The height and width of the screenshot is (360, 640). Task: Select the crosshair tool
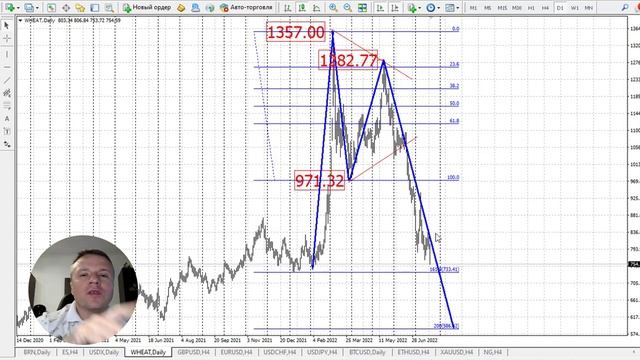click(7, 39)
